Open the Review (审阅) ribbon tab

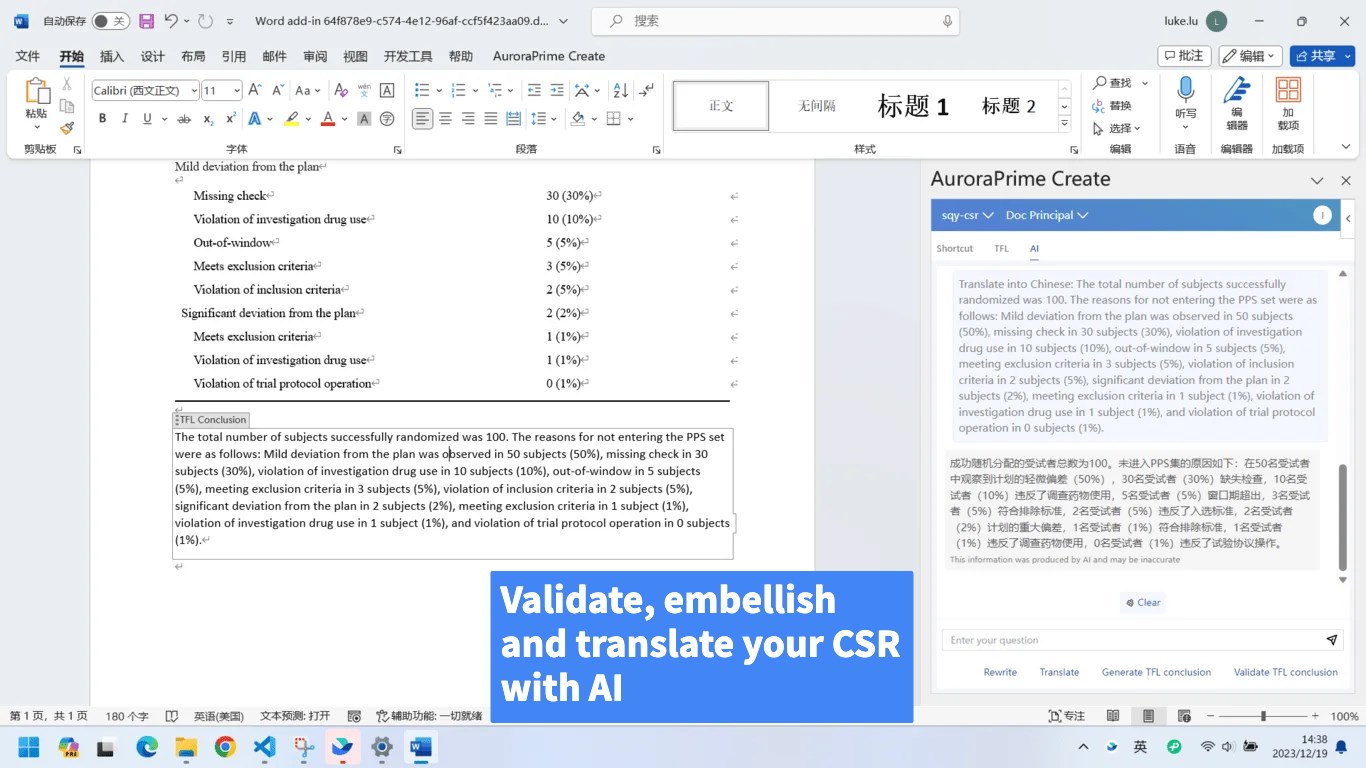click(315, 56)
